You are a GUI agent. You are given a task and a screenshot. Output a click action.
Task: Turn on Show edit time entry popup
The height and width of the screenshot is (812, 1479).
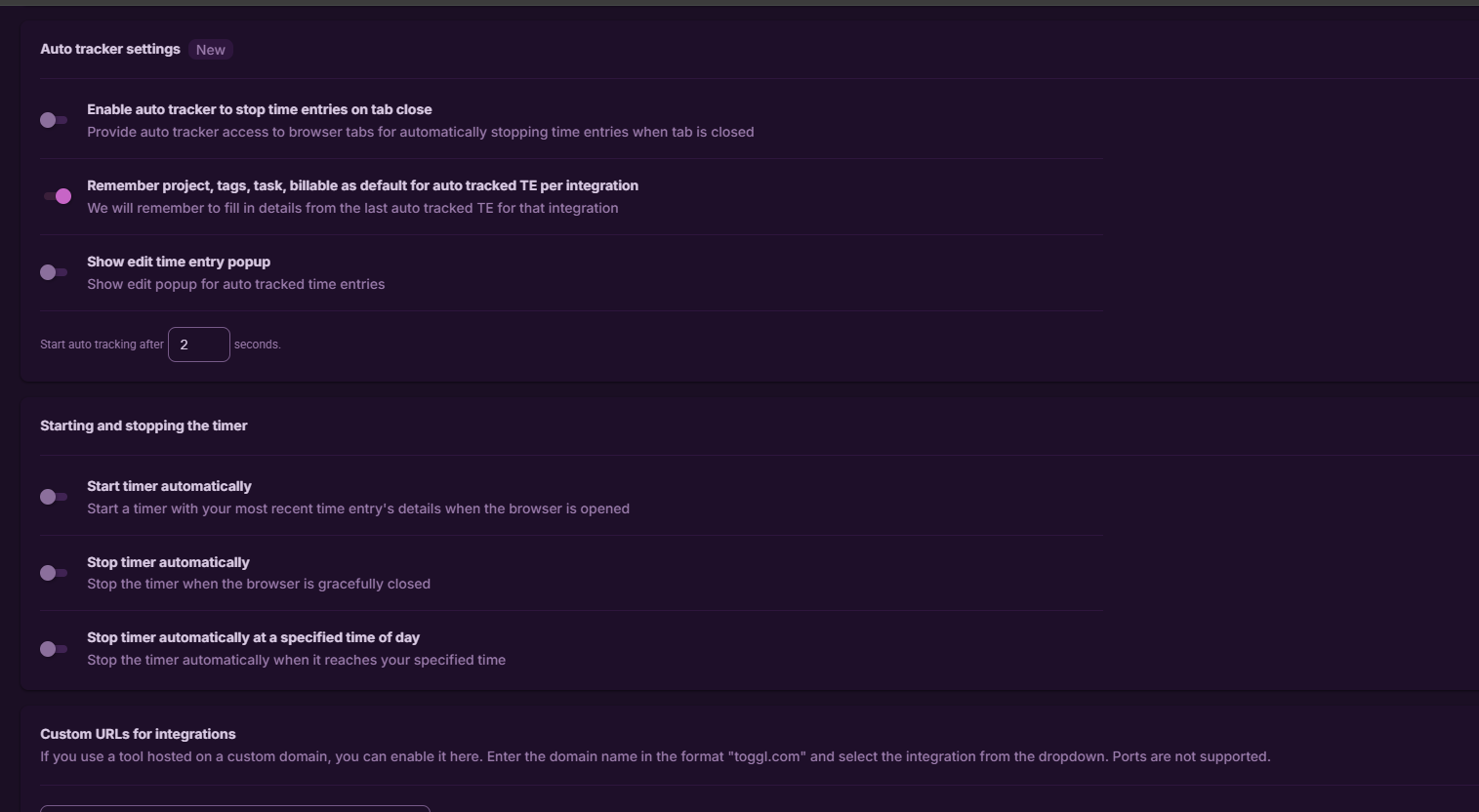click(54, 272)
